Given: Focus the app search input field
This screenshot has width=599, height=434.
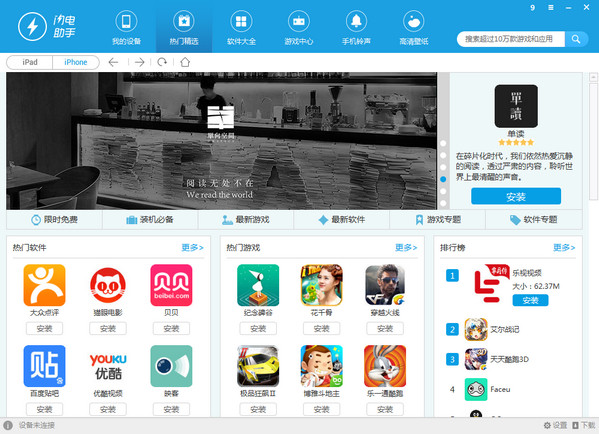Looking at the screenshot, I should point(511,39).
